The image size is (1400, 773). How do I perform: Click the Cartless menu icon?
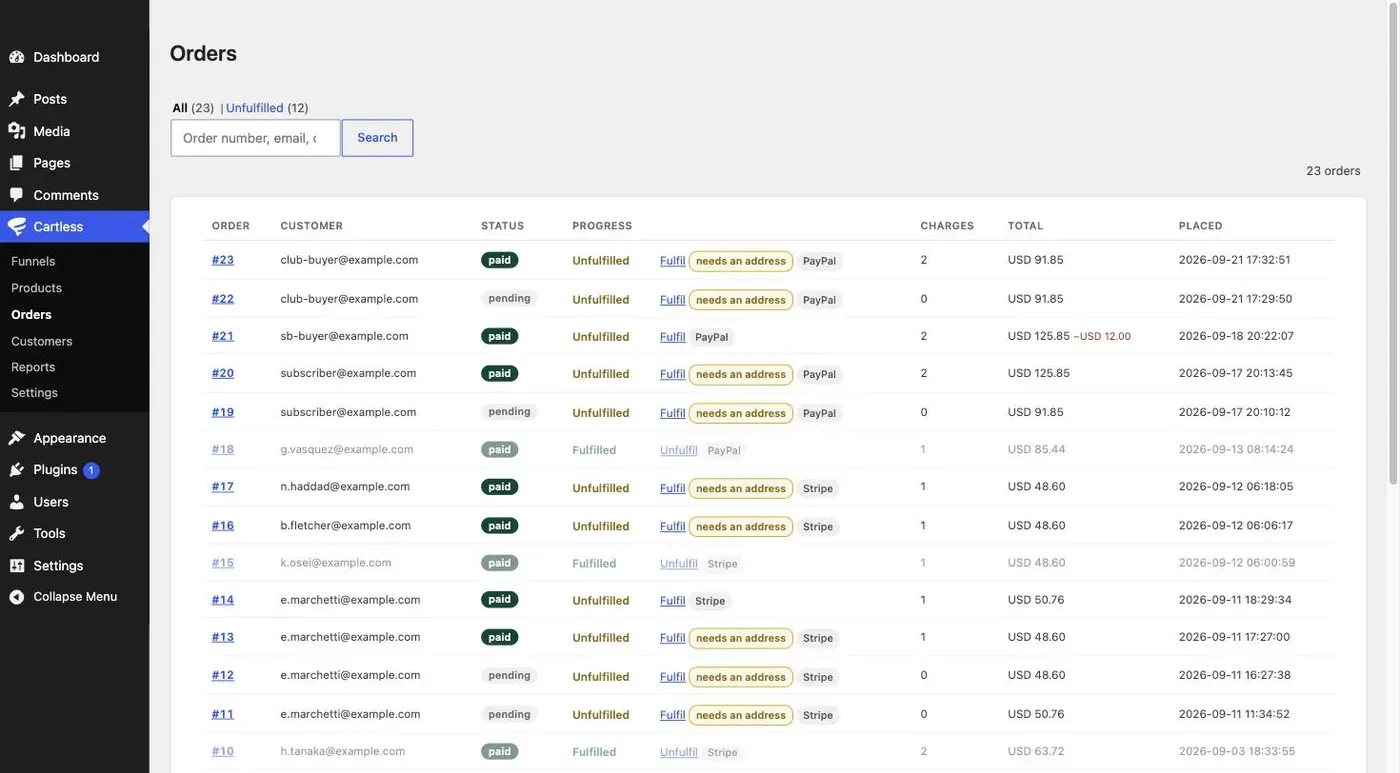[x=16, y=227]
